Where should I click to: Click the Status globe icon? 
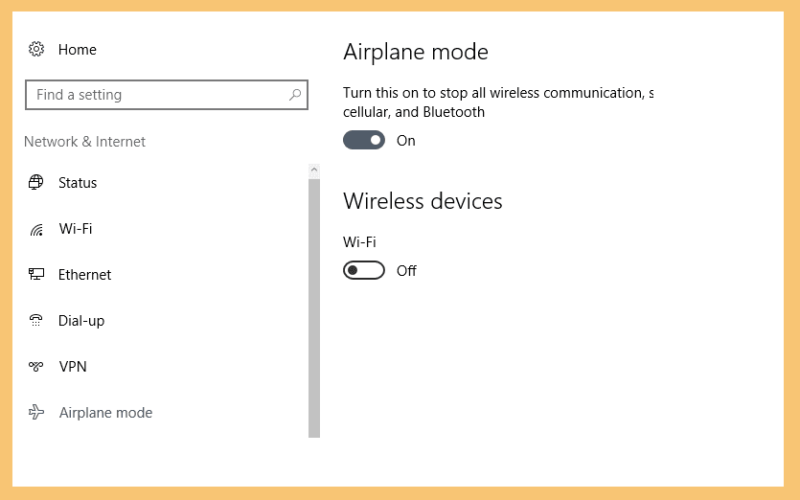[36, 182]
